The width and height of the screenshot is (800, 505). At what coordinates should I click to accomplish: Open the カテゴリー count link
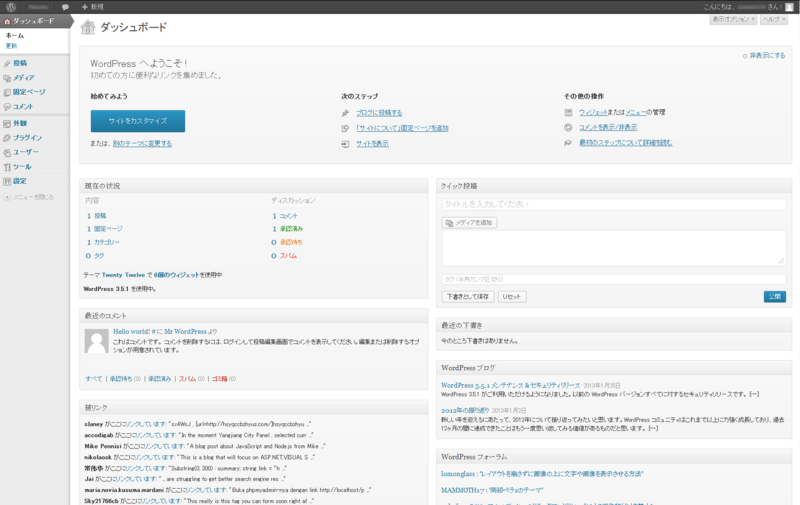(103, 242)
